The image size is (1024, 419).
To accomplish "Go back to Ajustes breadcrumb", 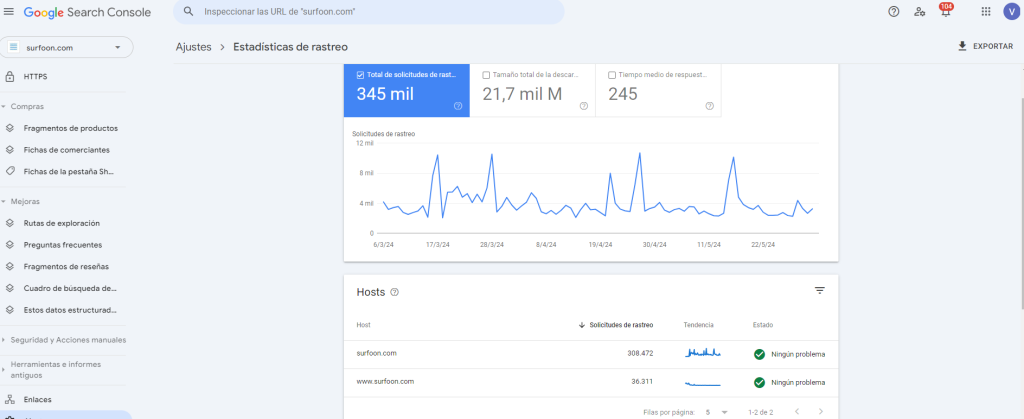I will 193,46.
